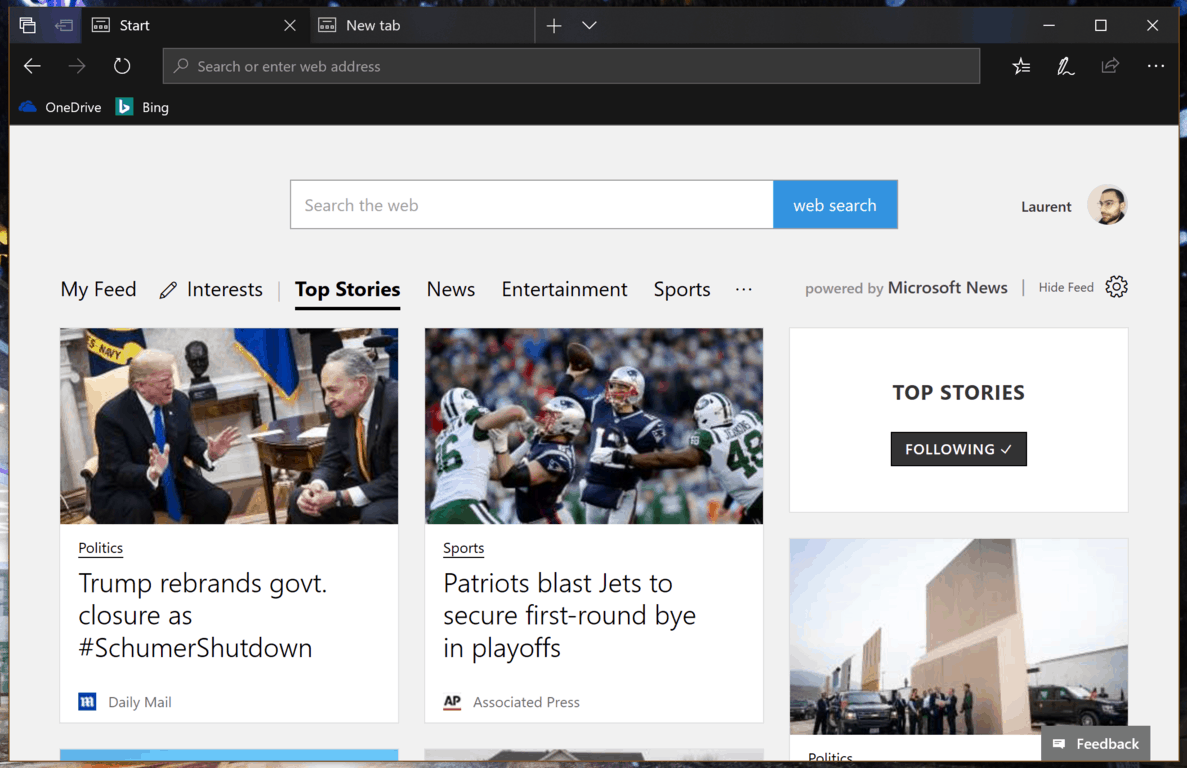Image resolution: width=1187 pixels, height=768 pixels.
Task: Open Settings and more menu
Action: pyautogui.click(x=1155, y=67)
